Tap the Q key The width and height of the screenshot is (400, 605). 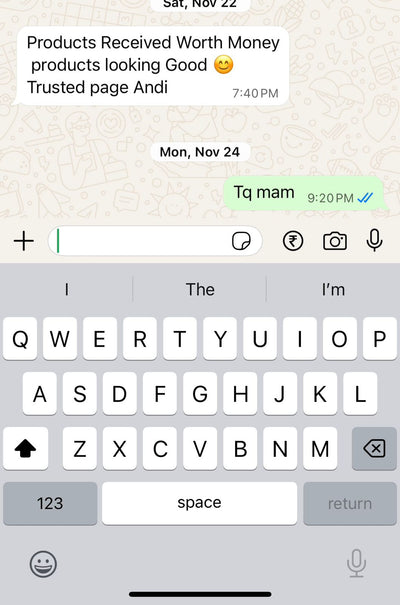coord(20,339)
